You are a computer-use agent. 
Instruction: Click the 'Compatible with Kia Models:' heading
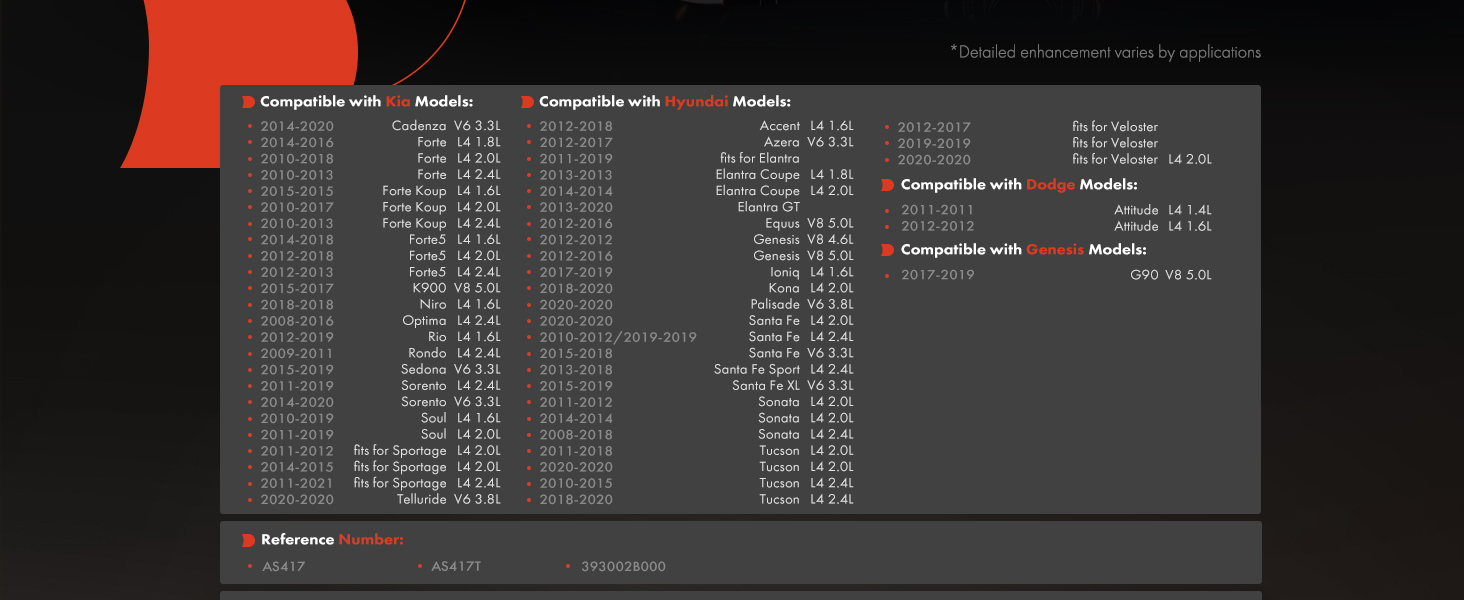[366, 102]
